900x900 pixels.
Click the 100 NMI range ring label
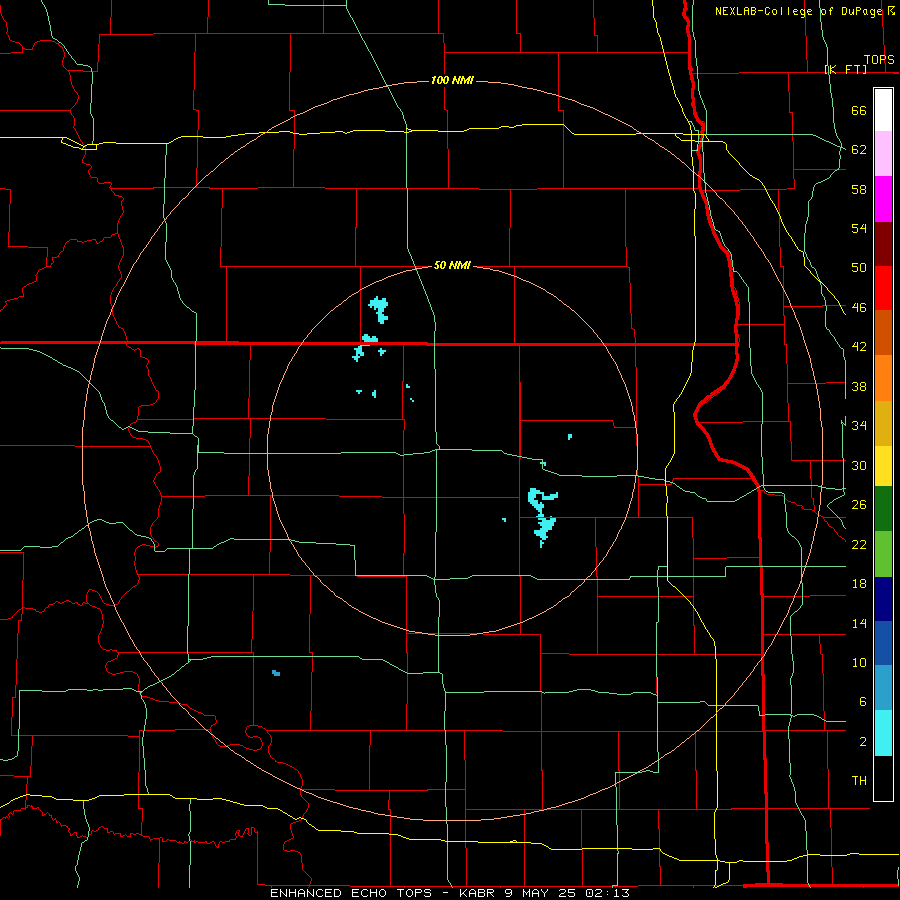click(452, 80)
